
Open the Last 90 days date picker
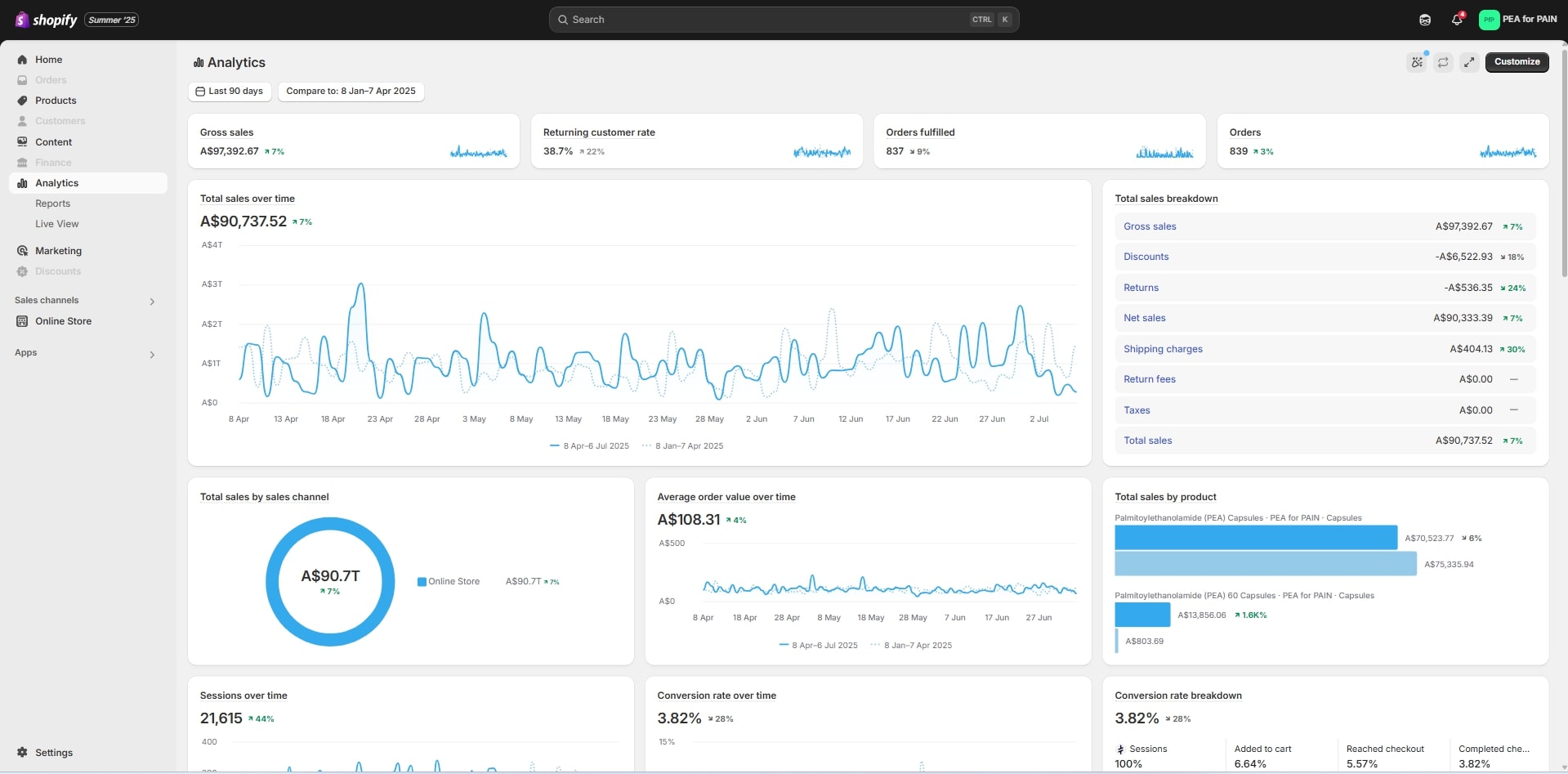coord(230,92)
